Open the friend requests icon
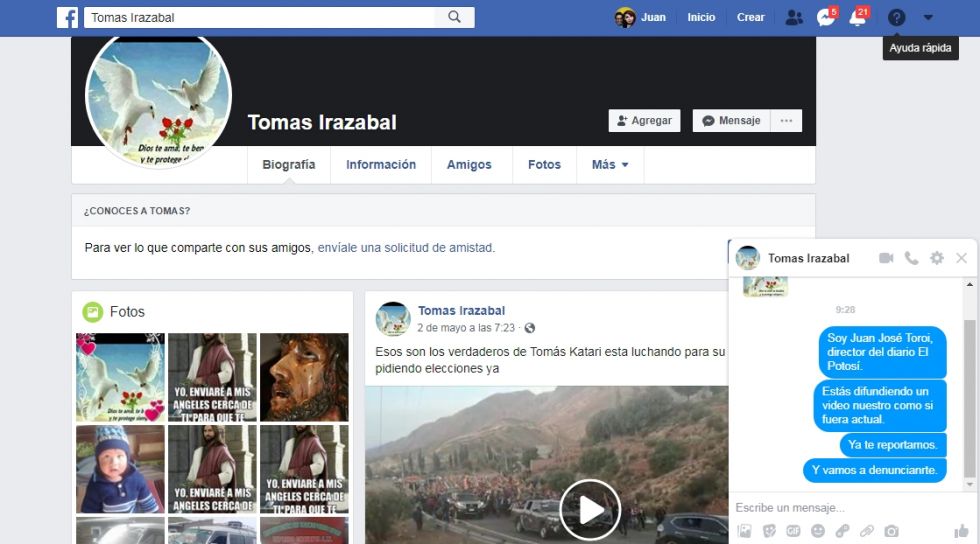 coord(794,18)
